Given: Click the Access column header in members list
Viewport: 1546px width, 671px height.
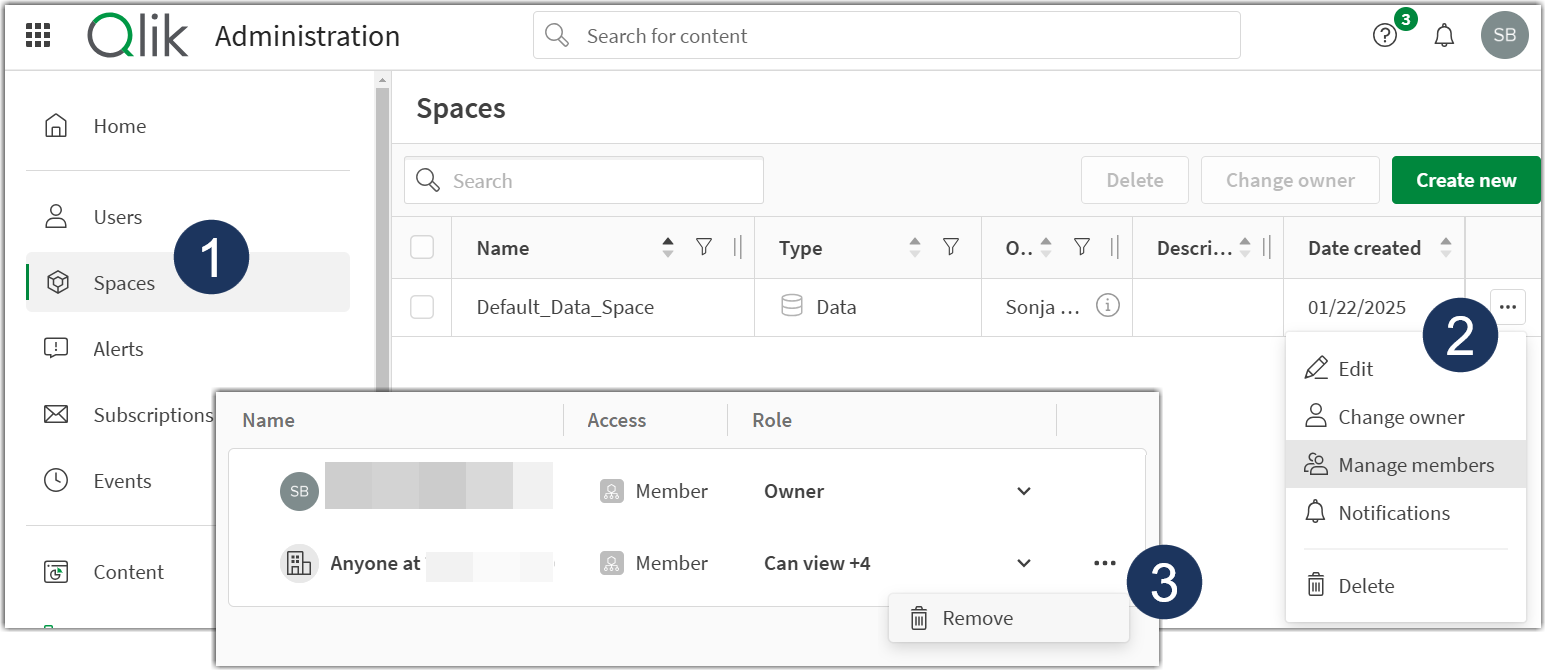Looking at the screenshot, I should pos(617,420).
